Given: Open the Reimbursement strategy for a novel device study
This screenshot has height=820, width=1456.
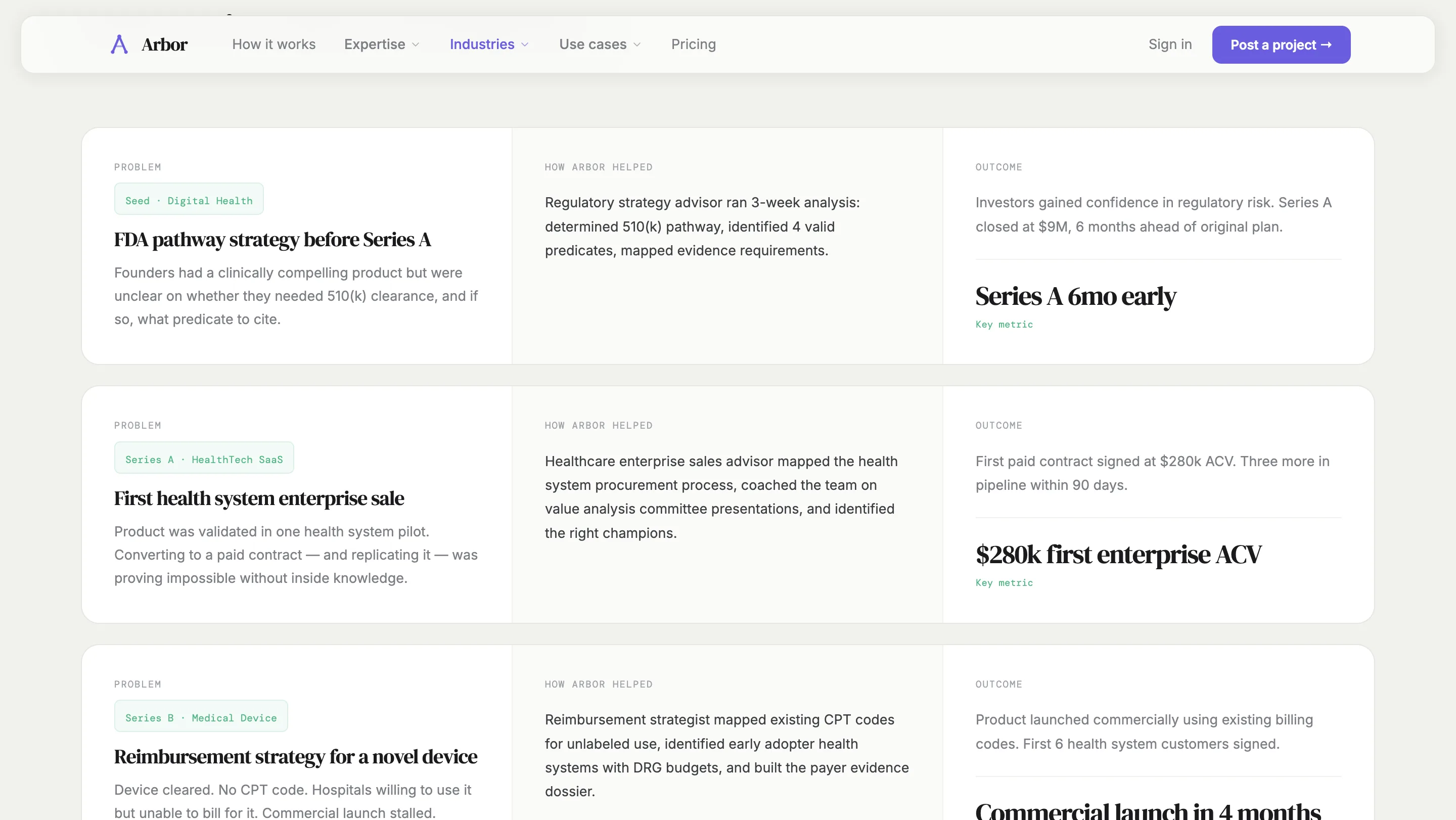Looking at the screenshot, I should coord(295,757).
